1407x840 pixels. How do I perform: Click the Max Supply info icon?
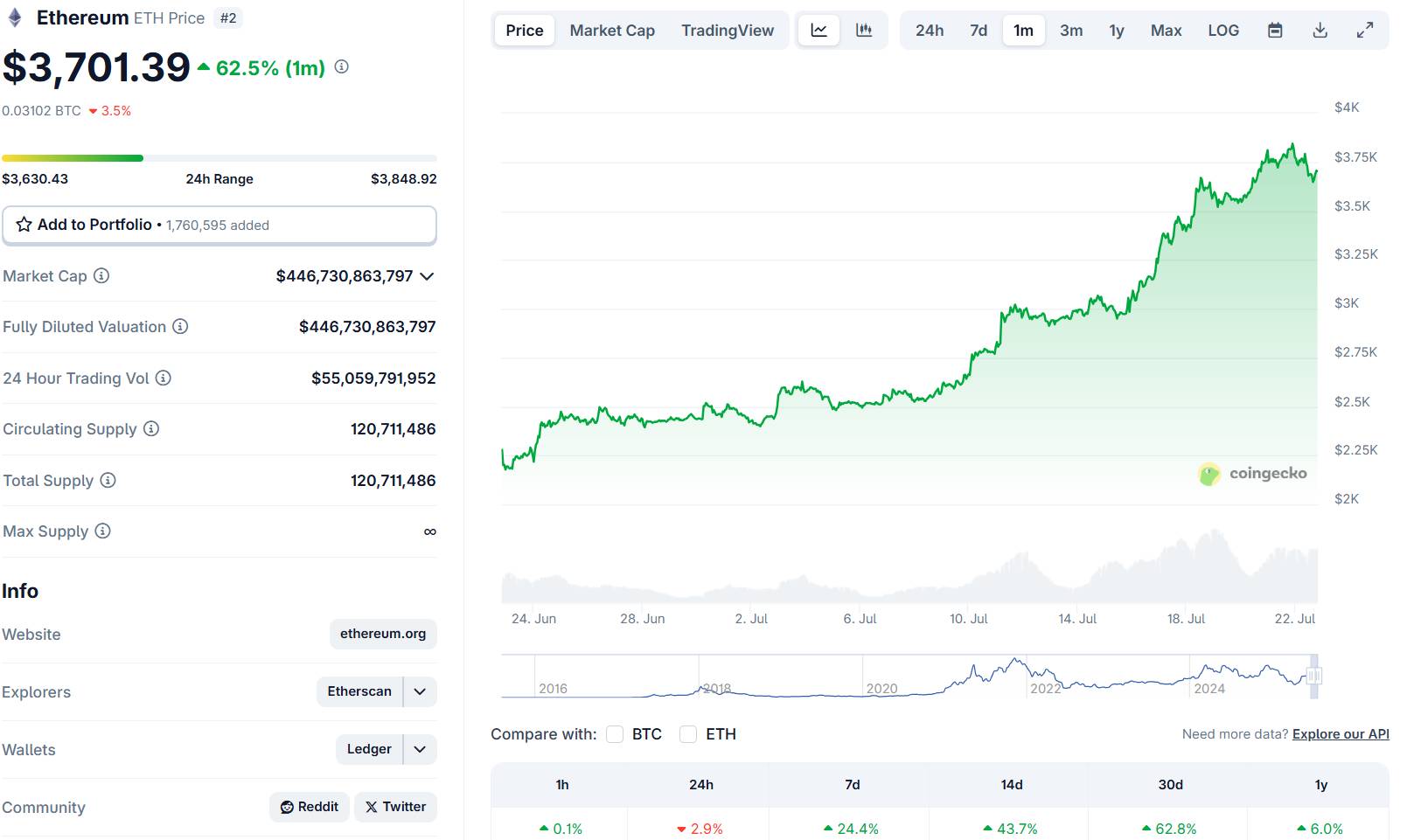102,531
